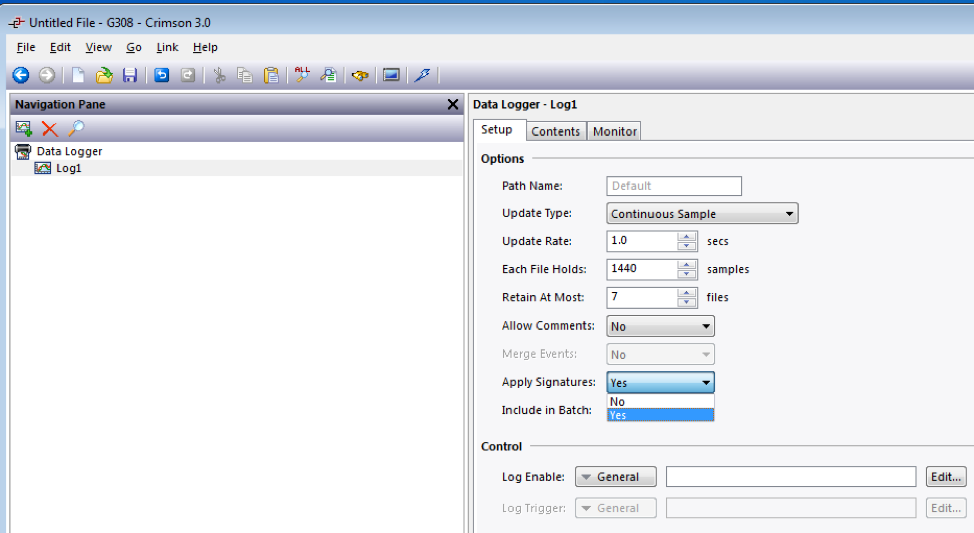Increase Retain At Most files value
This screenshot has width=974, height=533.
pyautogui.click(x=686, y=292)
